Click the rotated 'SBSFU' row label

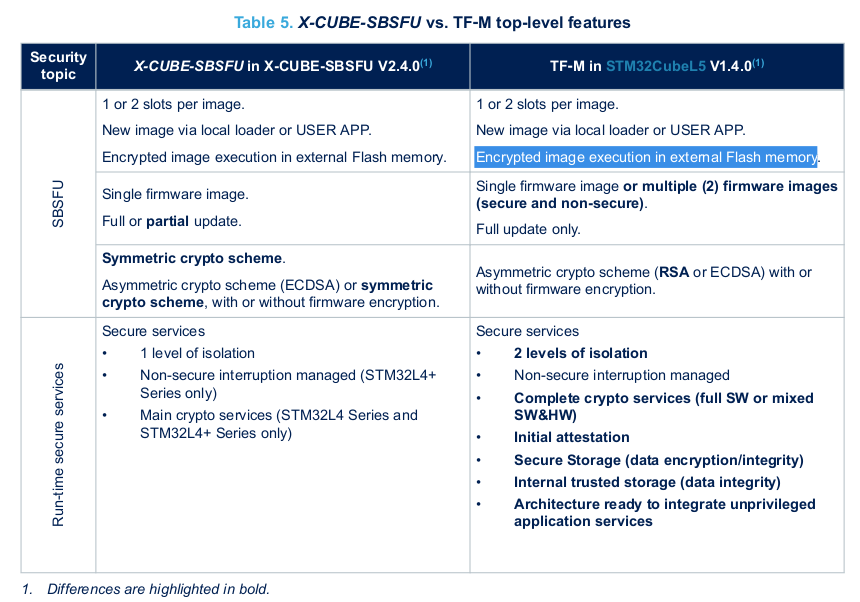click(58, 203)
